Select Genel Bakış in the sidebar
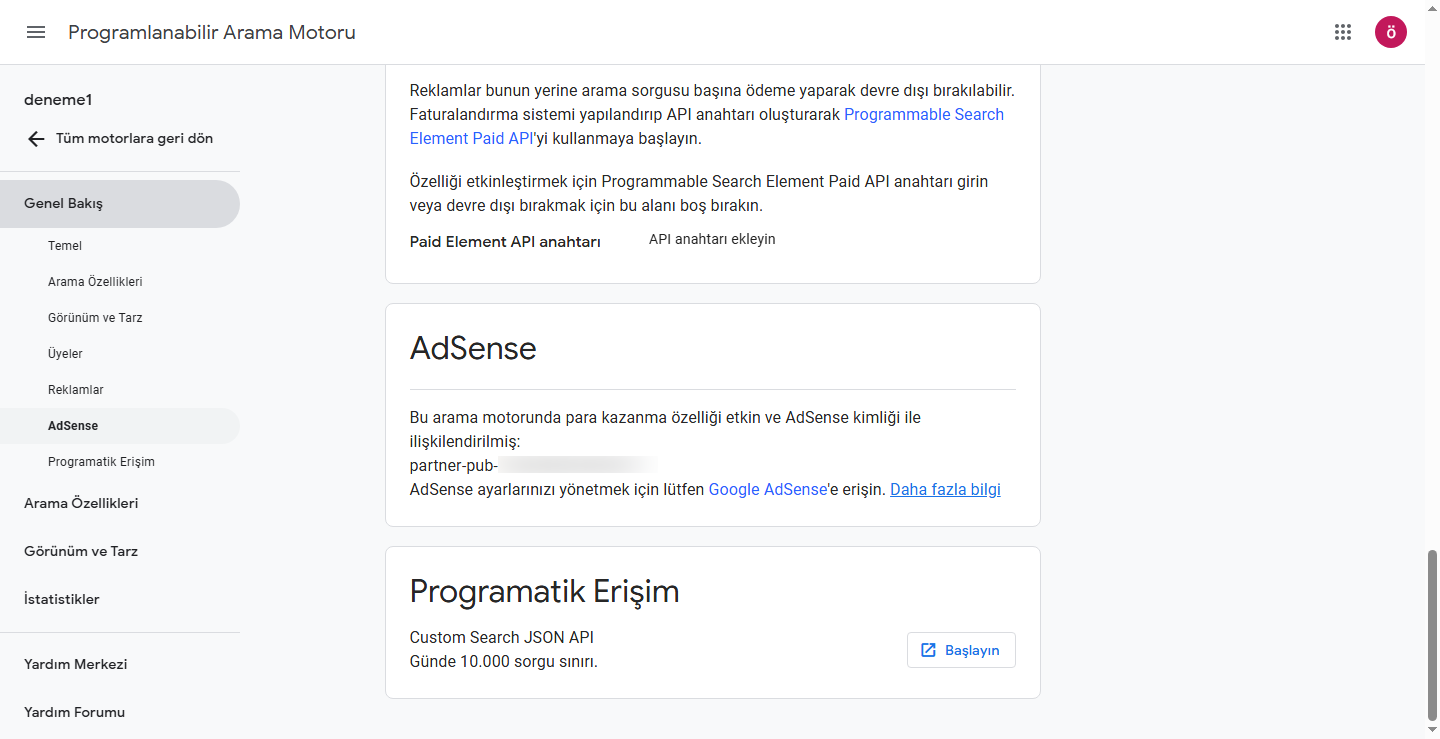This screenshot has height=739, width=1440. [120, 204]
